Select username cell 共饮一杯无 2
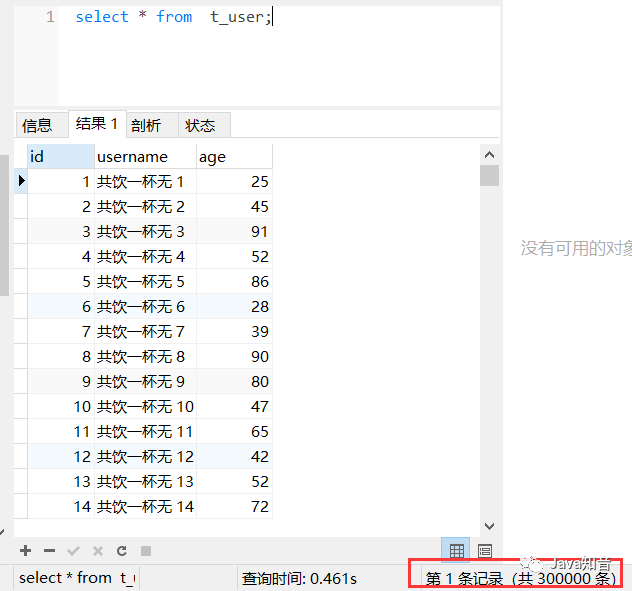The image size is (632, 591). click(x=146, y=206)
